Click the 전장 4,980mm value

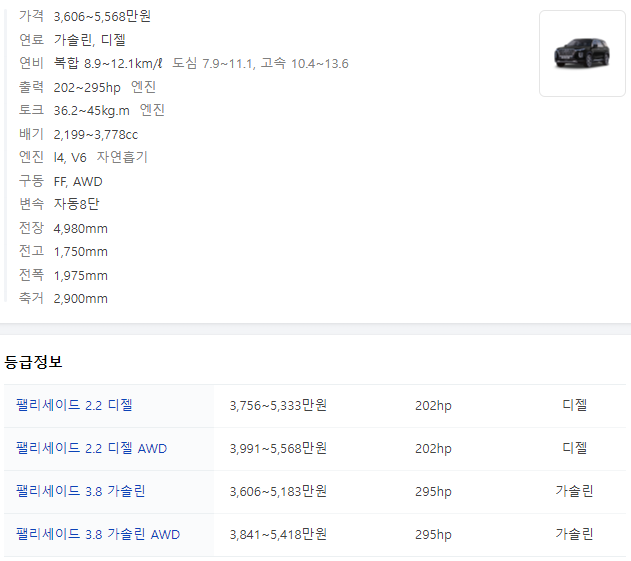(x=80, y=228)
